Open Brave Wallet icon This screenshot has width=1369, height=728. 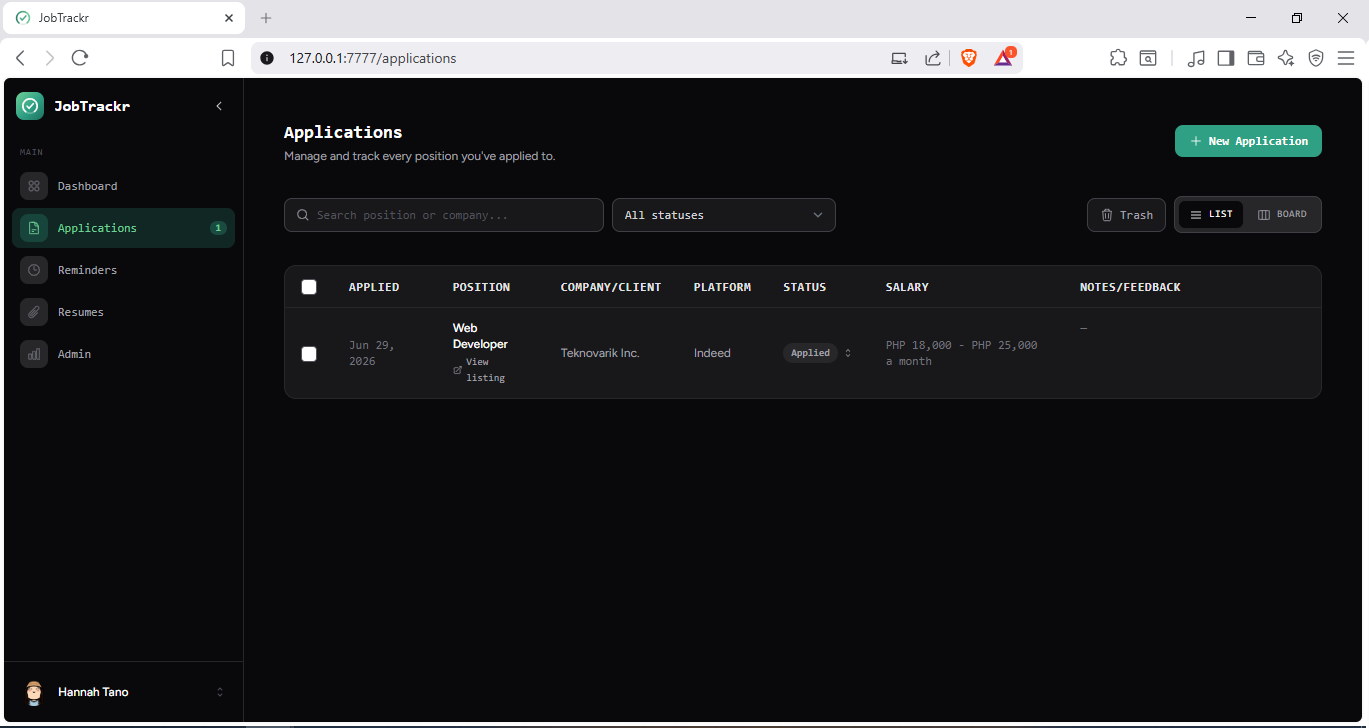click(x=1256, y=58)
